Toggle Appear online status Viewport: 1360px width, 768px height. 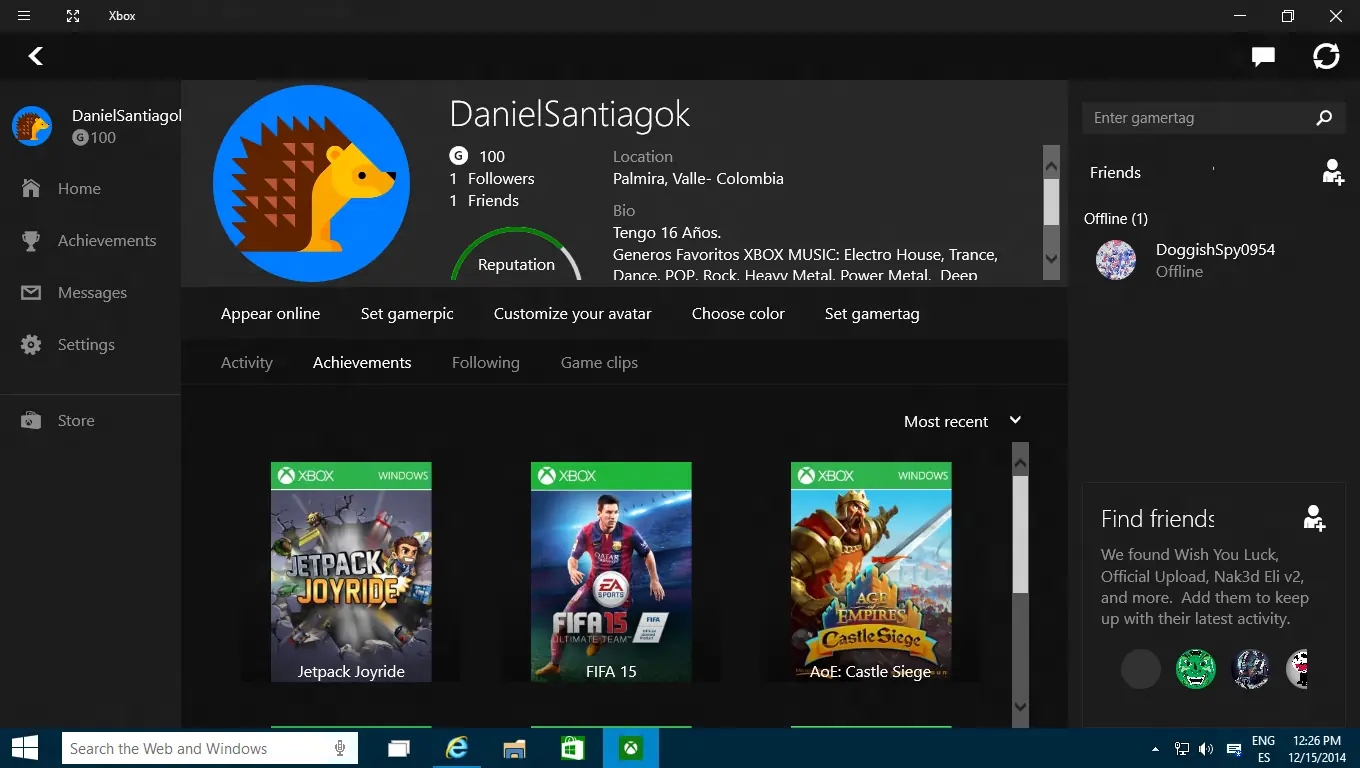270,313
